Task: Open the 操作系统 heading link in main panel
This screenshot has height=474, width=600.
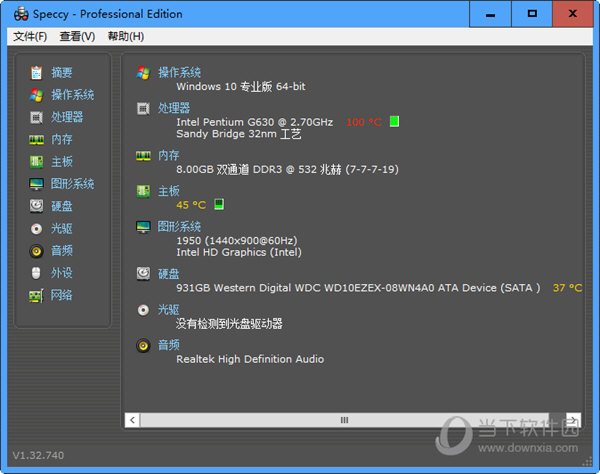Action: pyautogui.click(x=179, y=72)
